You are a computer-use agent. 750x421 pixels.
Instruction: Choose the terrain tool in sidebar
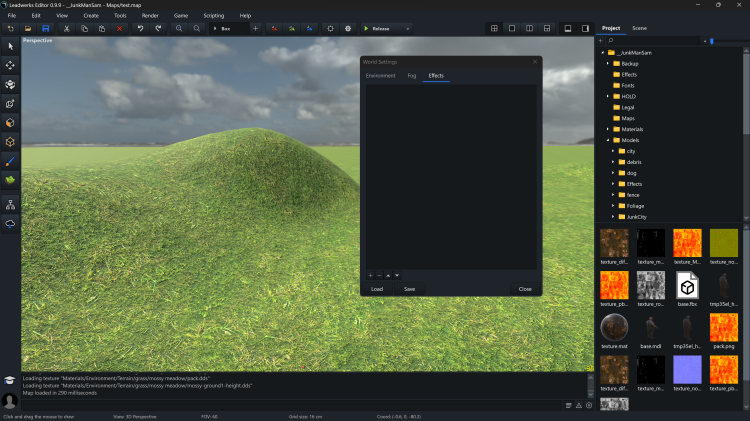pos(10,179)
